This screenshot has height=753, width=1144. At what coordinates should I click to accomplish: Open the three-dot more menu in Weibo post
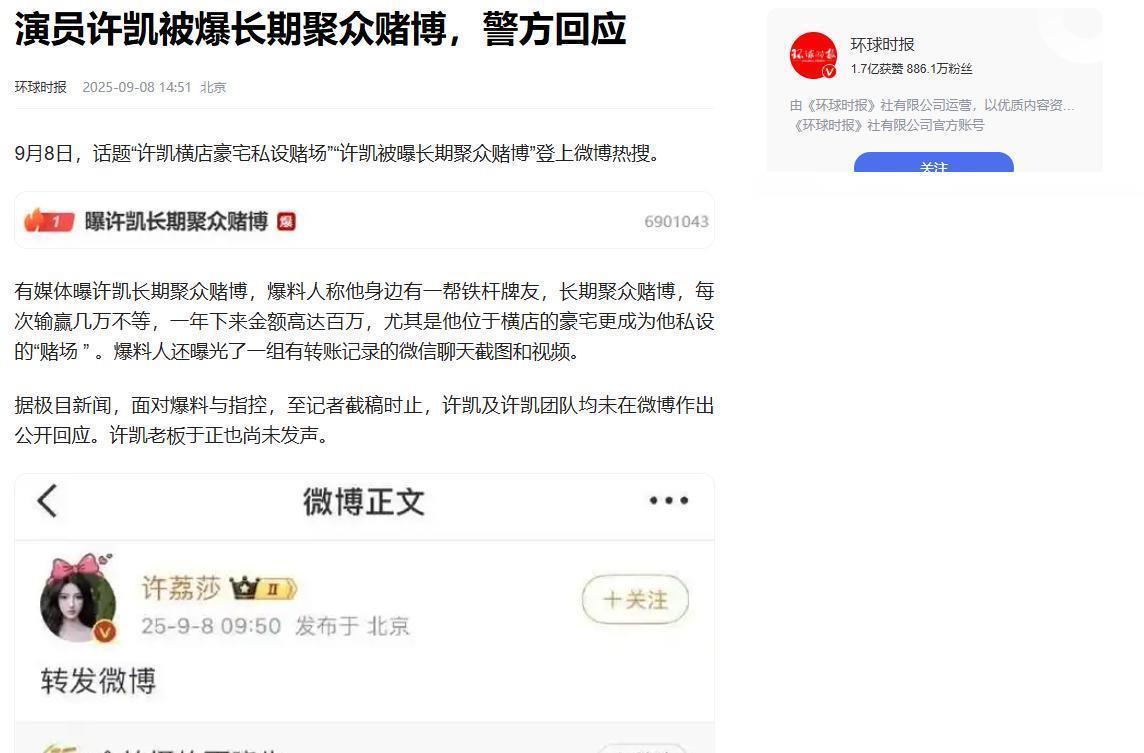(669, 501)
